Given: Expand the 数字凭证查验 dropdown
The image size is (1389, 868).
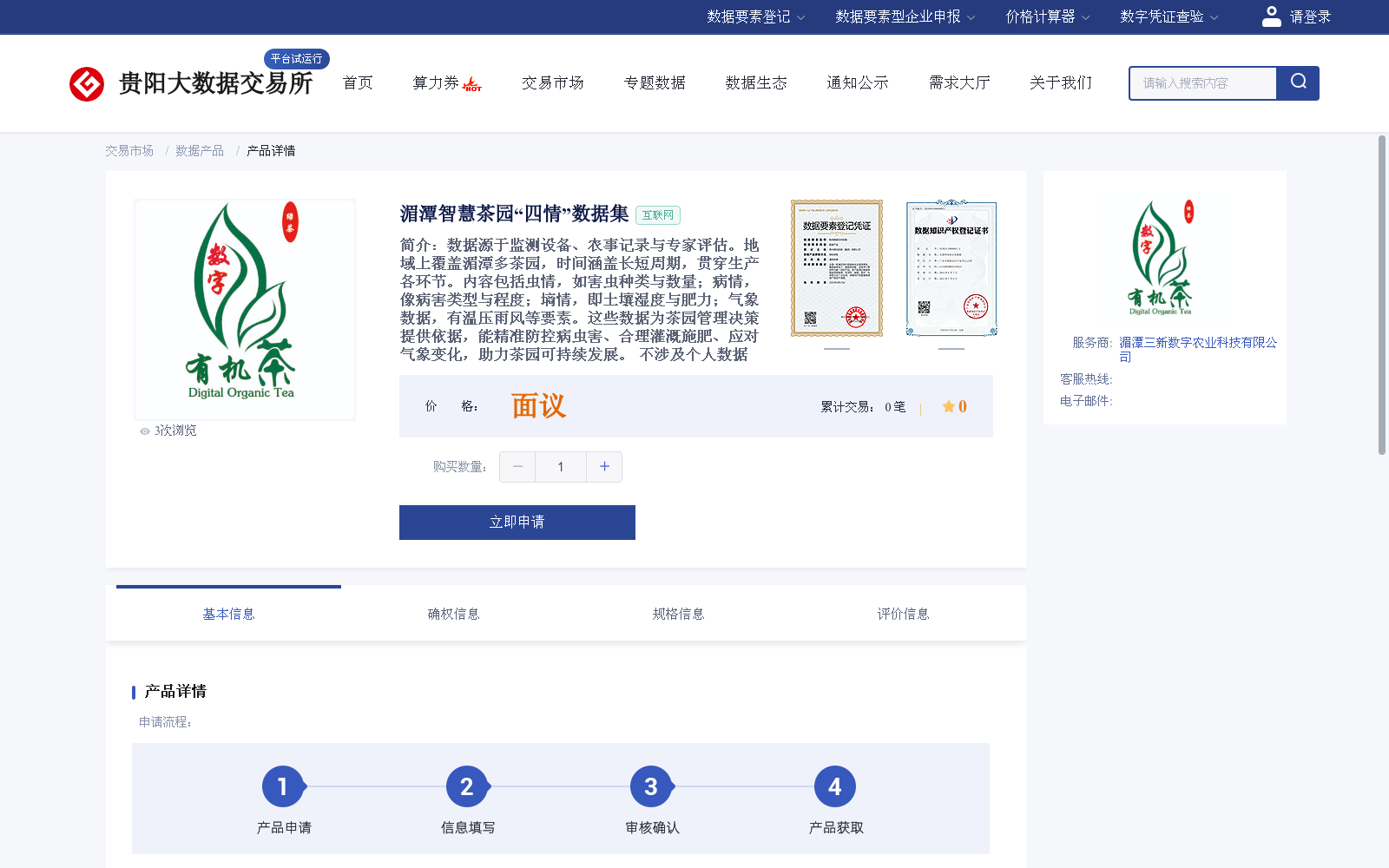Looking at the screenshot, I should 1169,16.
